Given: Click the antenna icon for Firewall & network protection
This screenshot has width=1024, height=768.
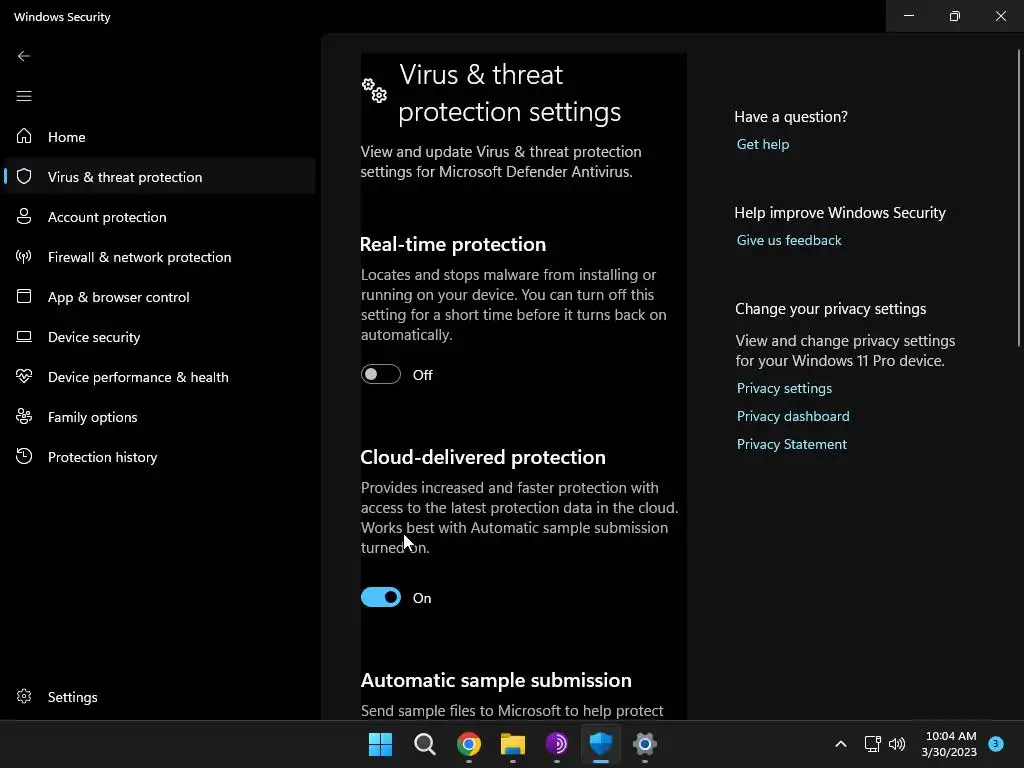Looking at the screenshot, I should tap(24, 256).
